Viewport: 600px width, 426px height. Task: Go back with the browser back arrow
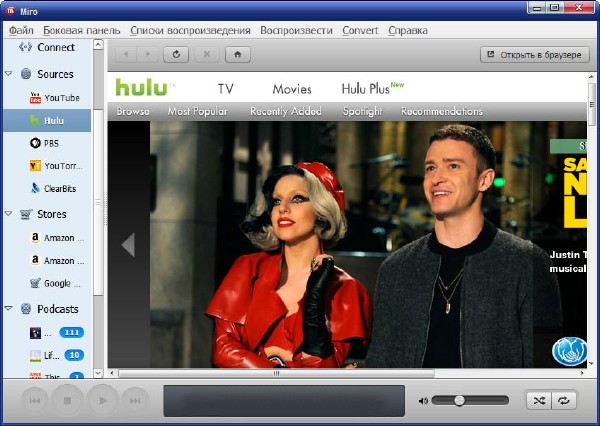tap(126, 54)
